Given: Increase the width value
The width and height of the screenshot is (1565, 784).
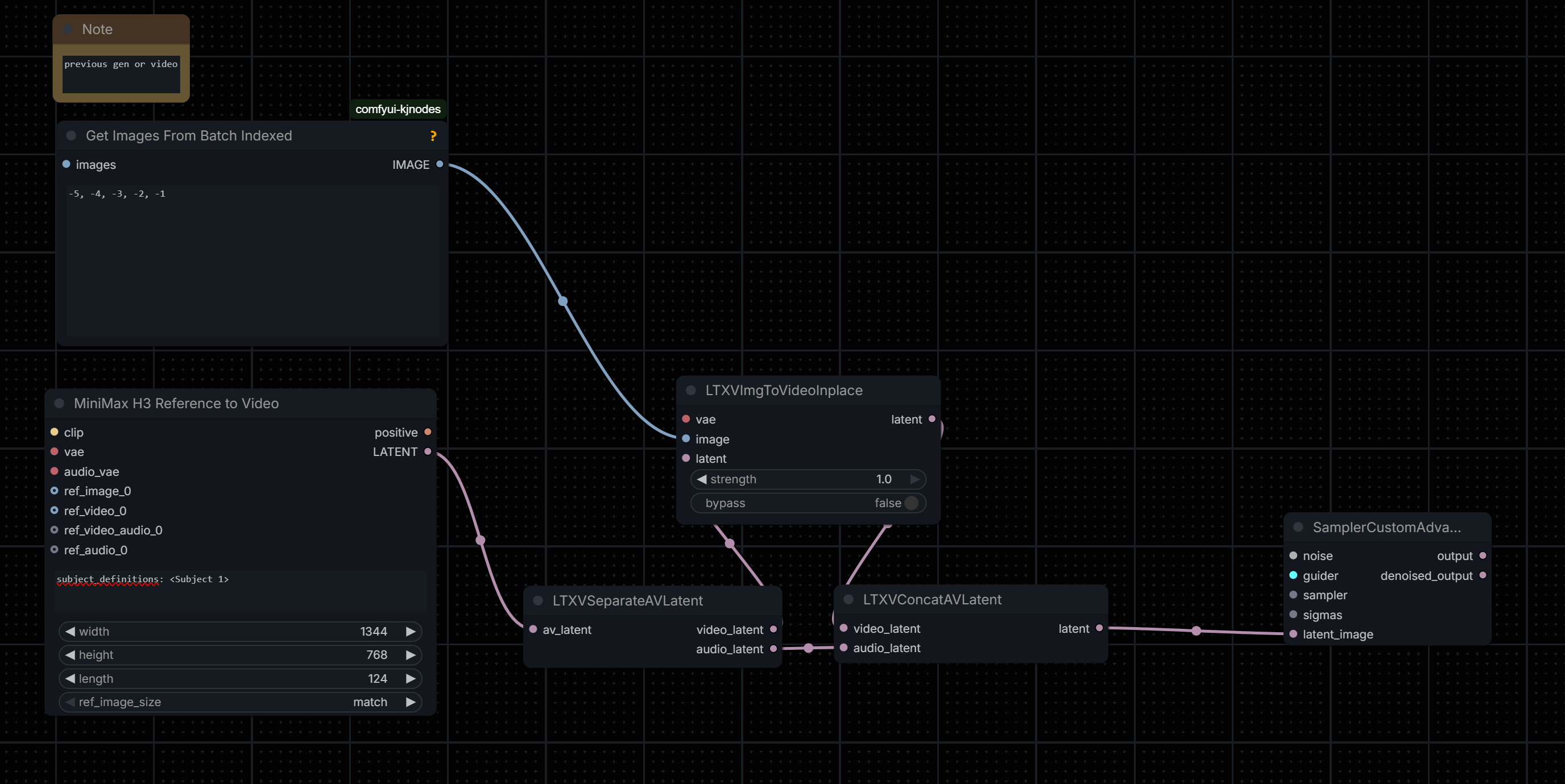Looking at the screenshot, I should tap(411, 632).
